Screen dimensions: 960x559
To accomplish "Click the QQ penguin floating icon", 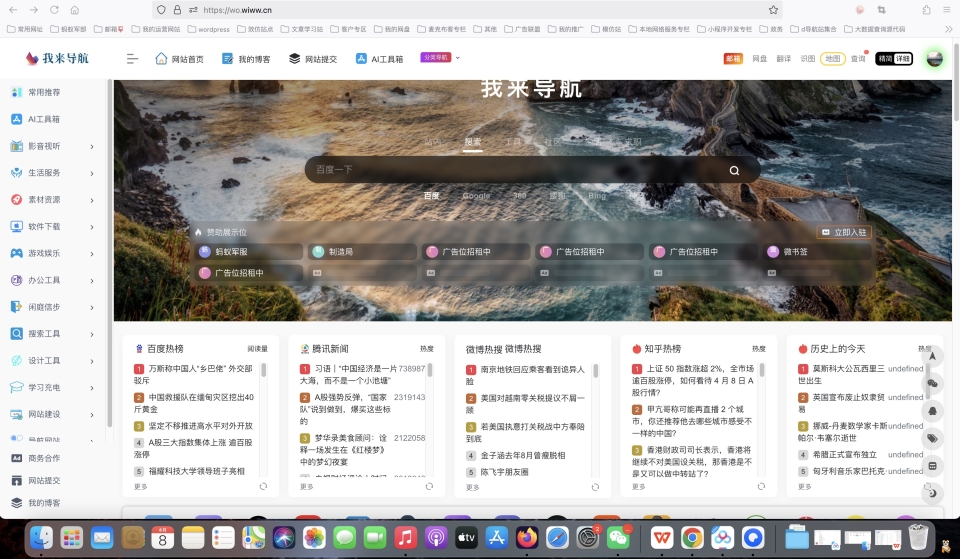I will [x=933, y=411].
